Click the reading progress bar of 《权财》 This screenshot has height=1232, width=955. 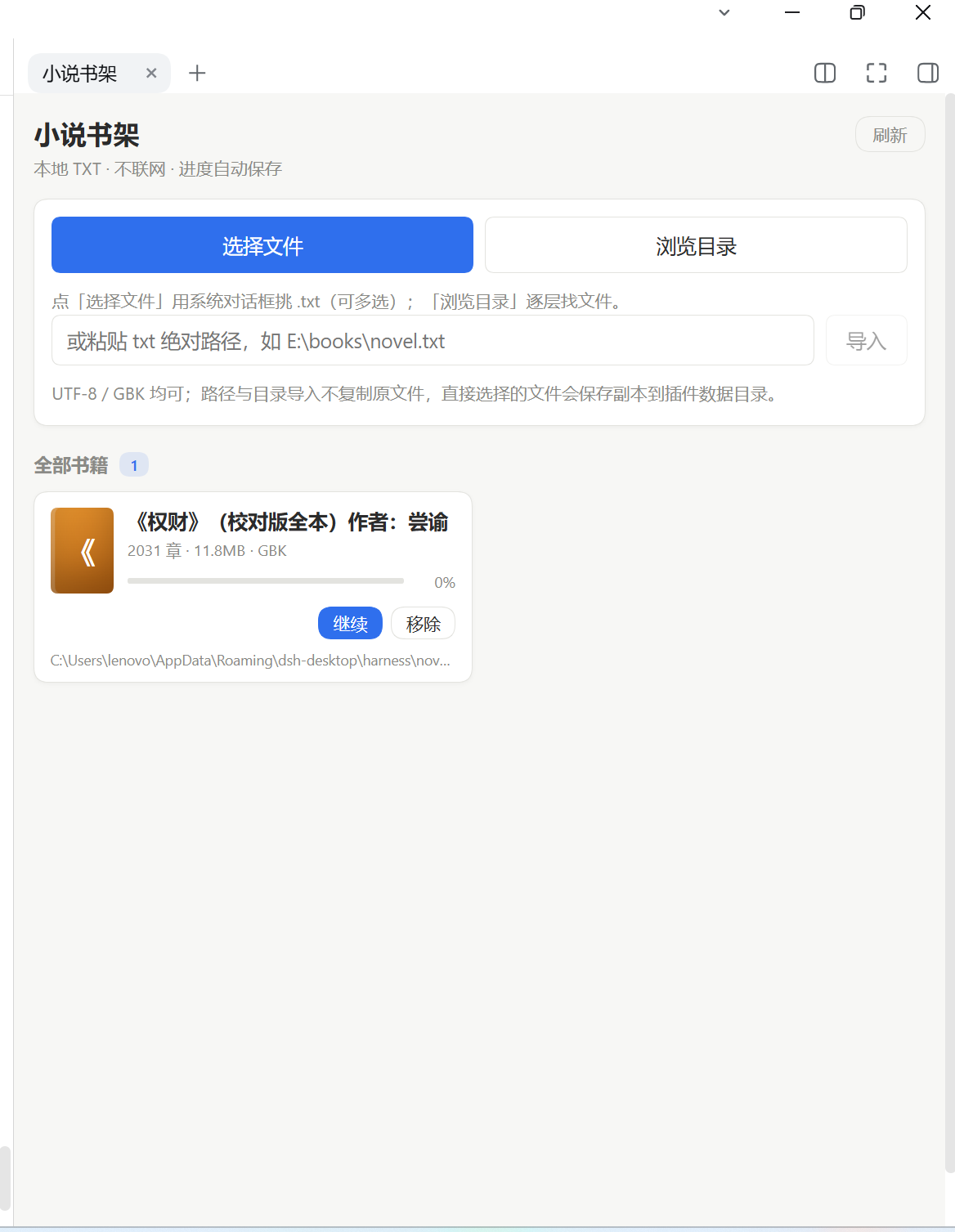(266, 581)
